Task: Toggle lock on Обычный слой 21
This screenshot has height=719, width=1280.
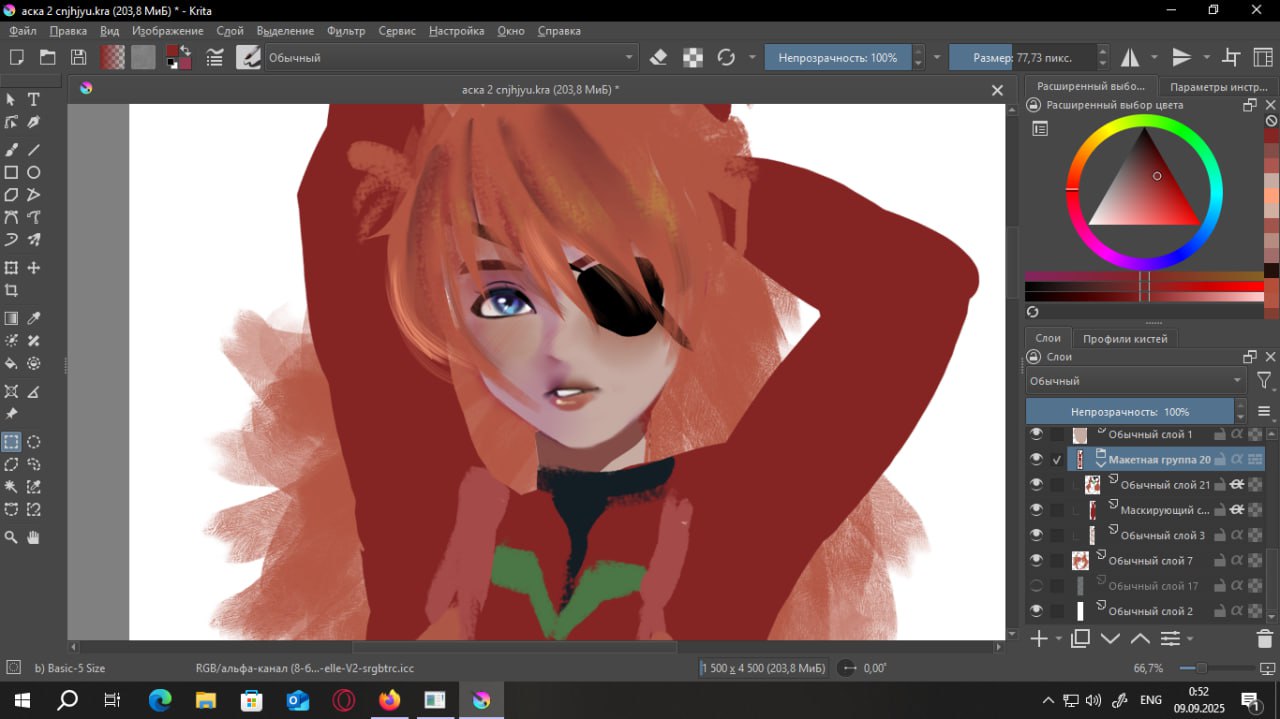Action: 1218,485
